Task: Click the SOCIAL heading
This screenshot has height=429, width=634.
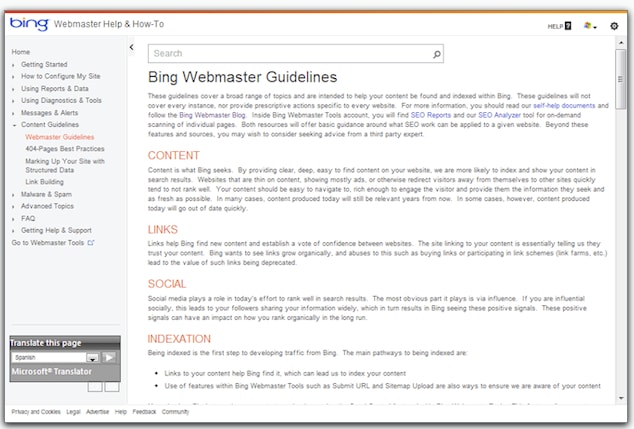Action: pyautogui.click(x=167, y=284)
